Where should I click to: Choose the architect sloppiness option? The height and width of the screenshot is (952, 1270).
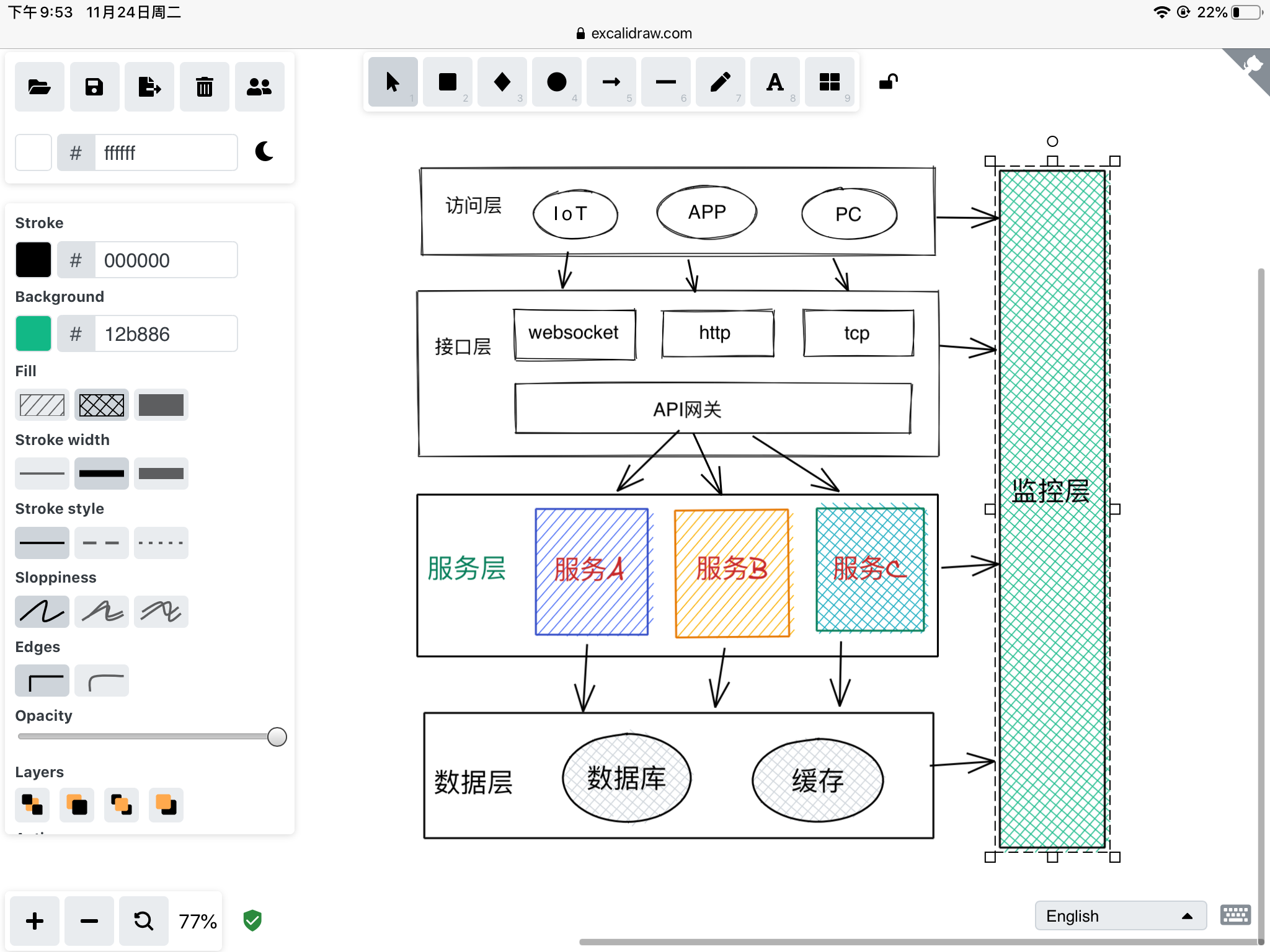click(x=42, y=612)
